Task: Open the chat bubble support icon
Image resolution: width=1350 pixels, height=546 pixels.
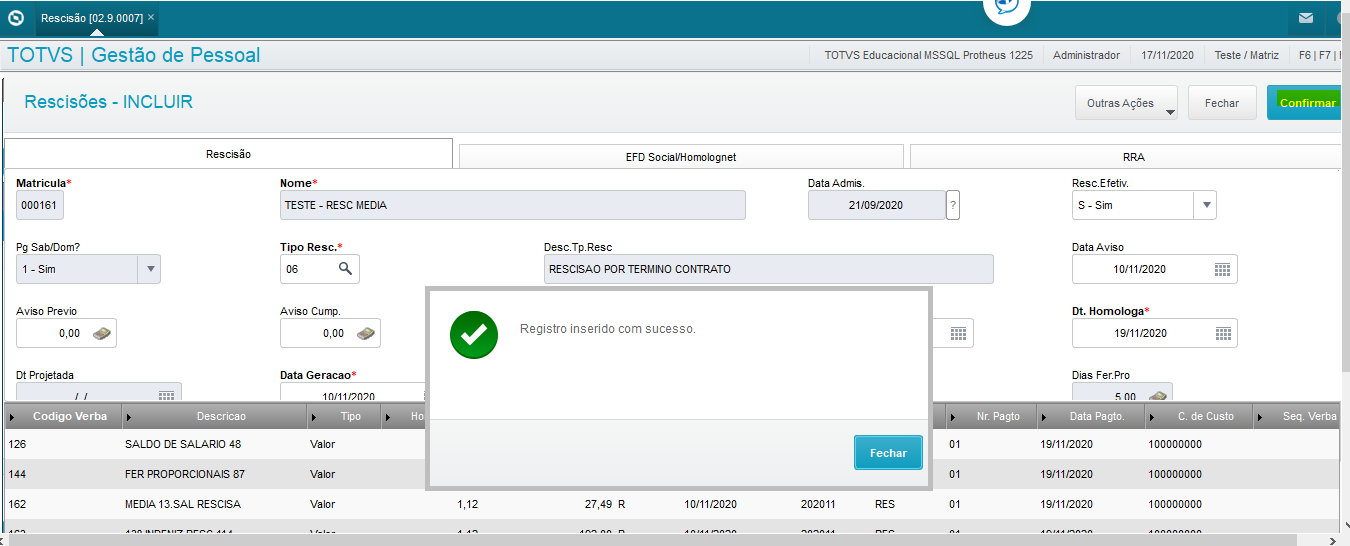Action: (x=1005, y=8)
